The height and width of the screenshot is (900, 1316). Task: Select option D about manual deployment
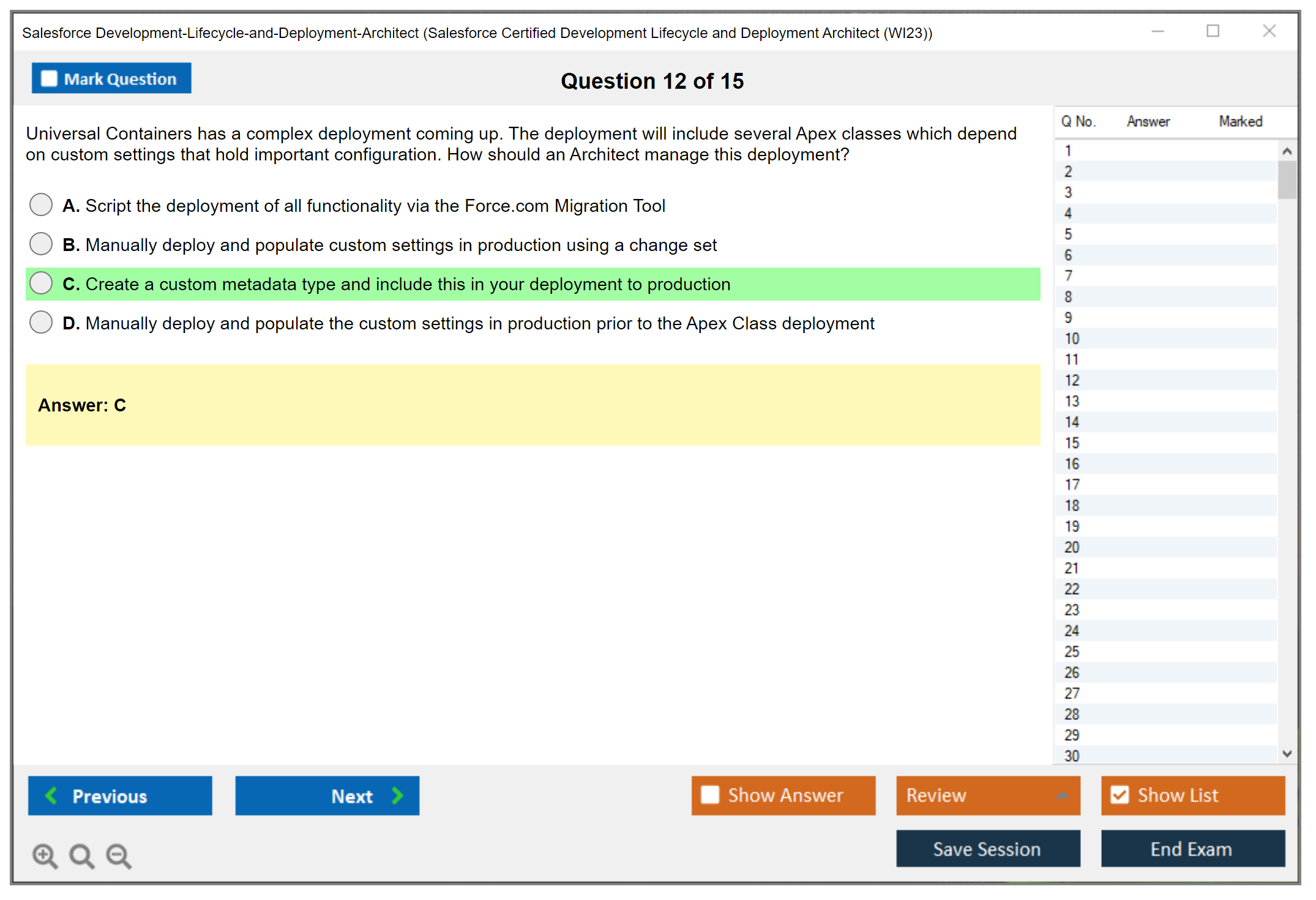tap(41, 322)
